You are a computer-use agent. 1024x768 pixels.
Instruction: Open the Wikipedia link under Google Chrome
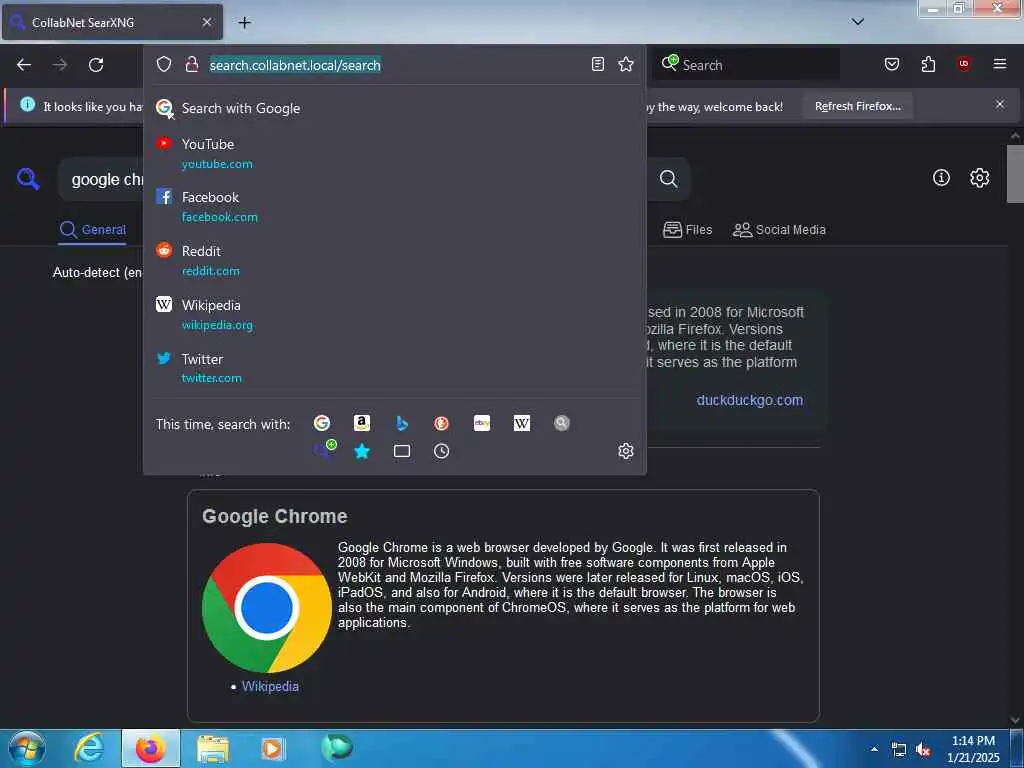click(270, 686)
